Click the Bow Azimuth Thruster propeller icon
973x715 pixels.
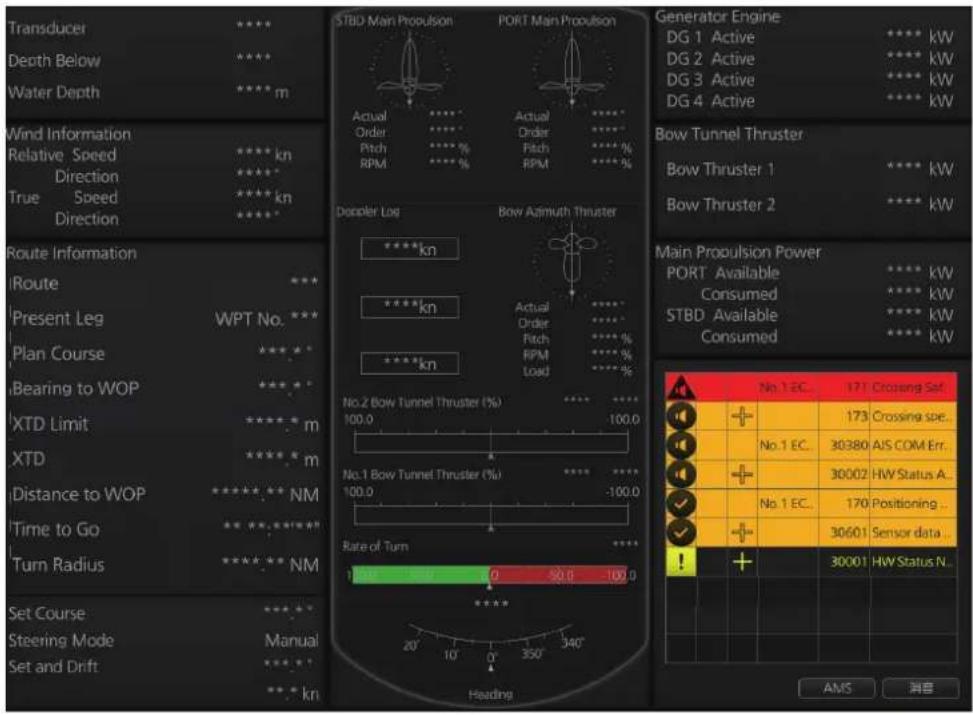pos(572,259)
